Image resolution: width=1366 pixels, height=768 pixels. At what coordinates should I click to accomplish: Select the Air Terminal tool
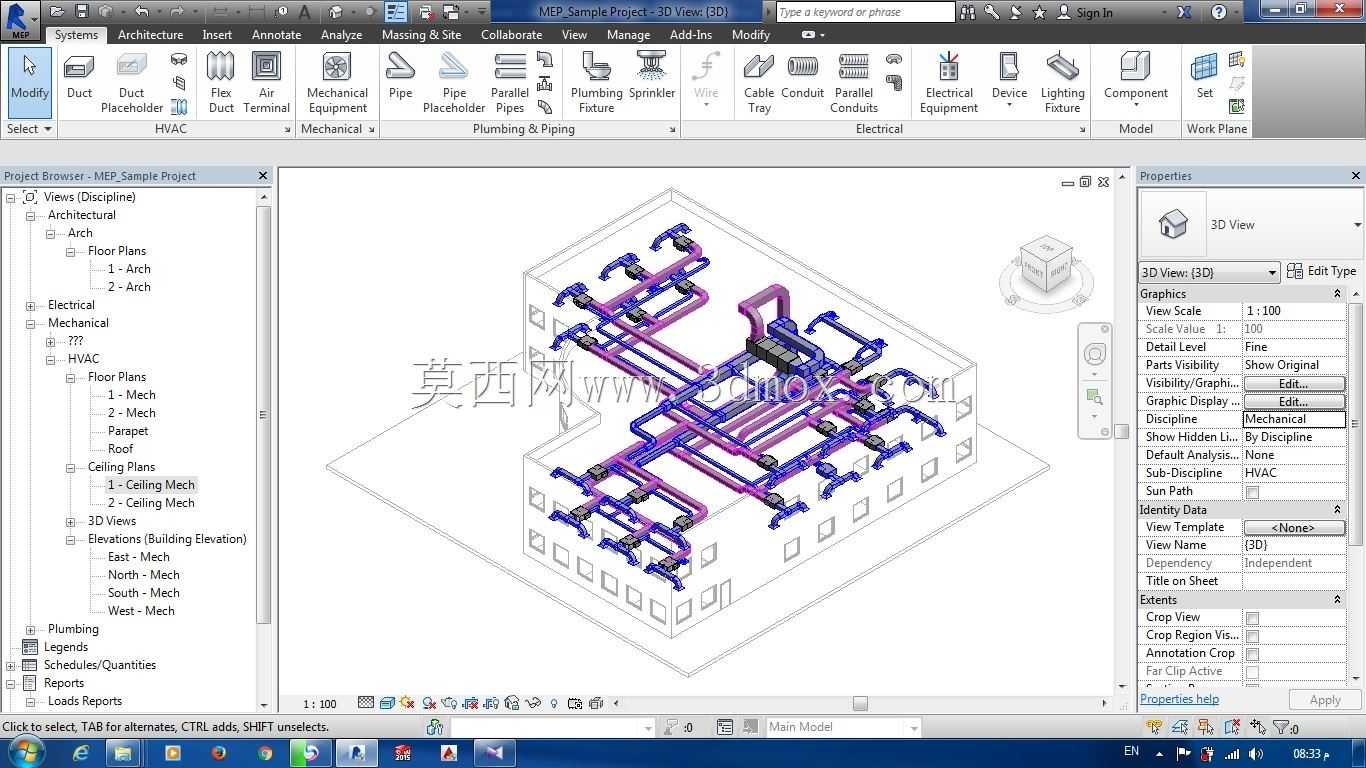[x=266, y=82]
